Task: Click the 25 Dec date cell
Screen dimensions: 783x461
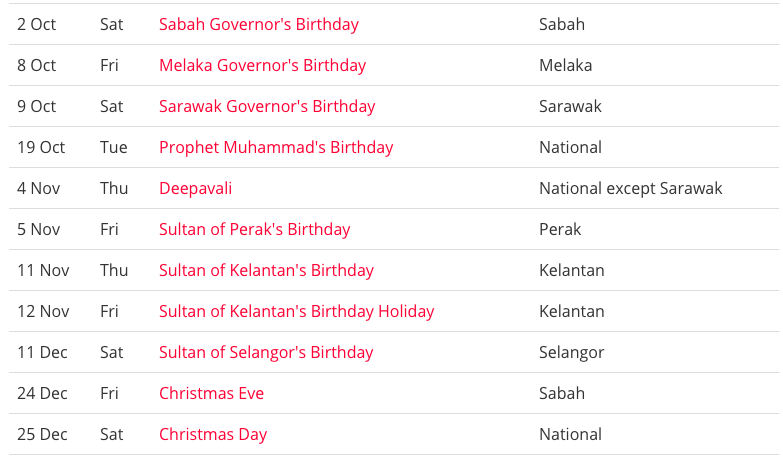Action: 42,434
